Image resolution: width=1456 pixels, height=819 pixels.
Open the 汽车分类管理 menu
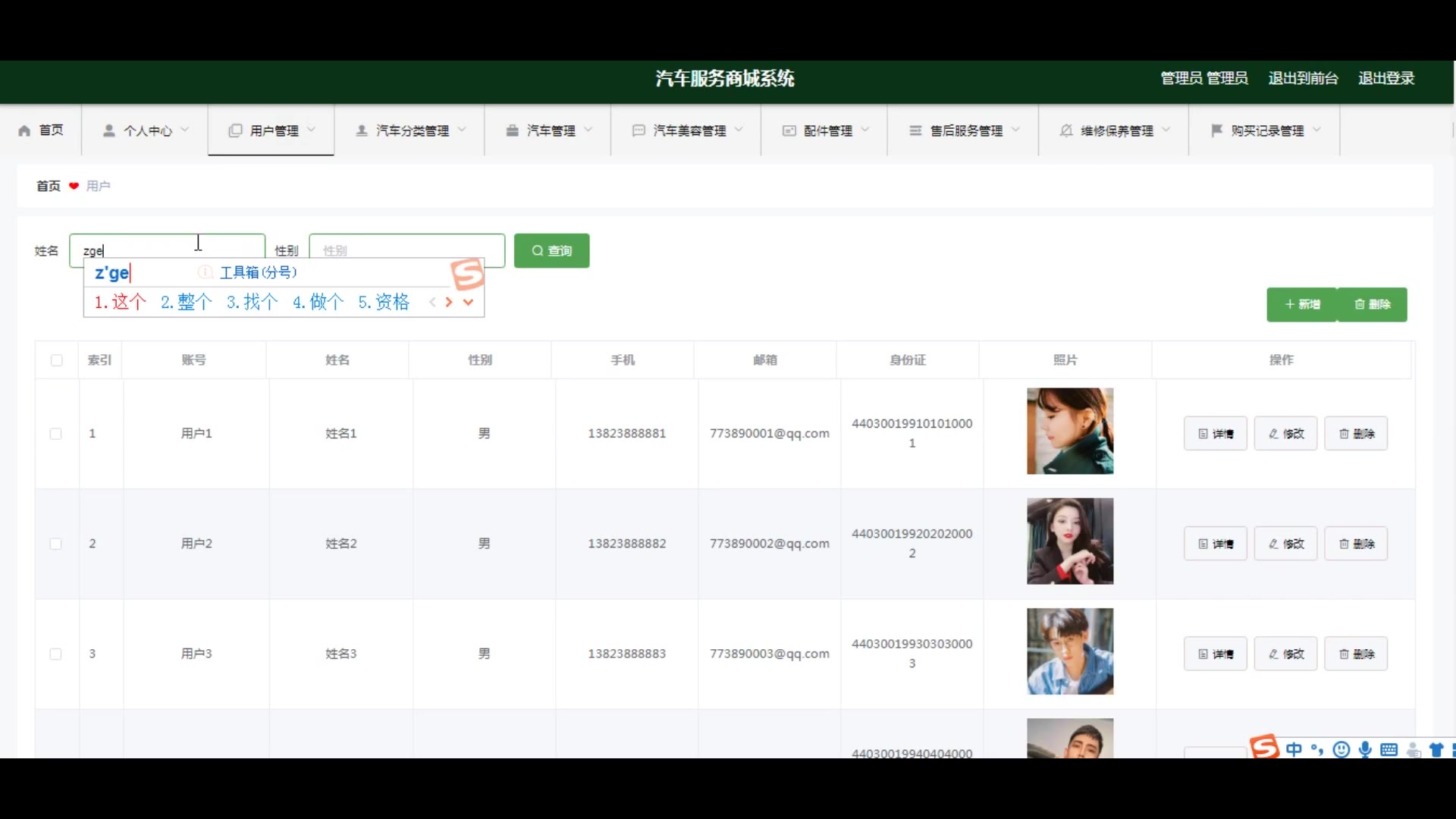tap(410, 130)
